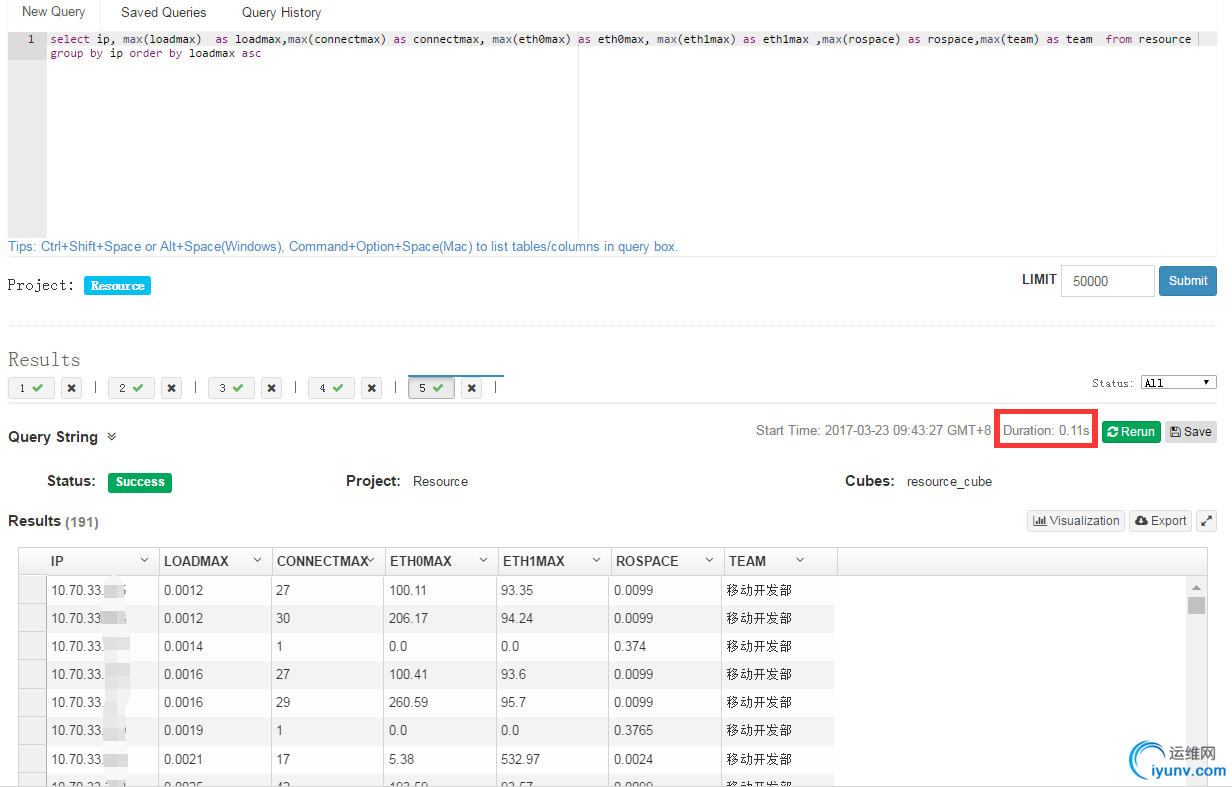Screen dimensions: 1232x787
Task: Click the LIMIT input field
Action: pyautogui.click(x=1107, y=281)
